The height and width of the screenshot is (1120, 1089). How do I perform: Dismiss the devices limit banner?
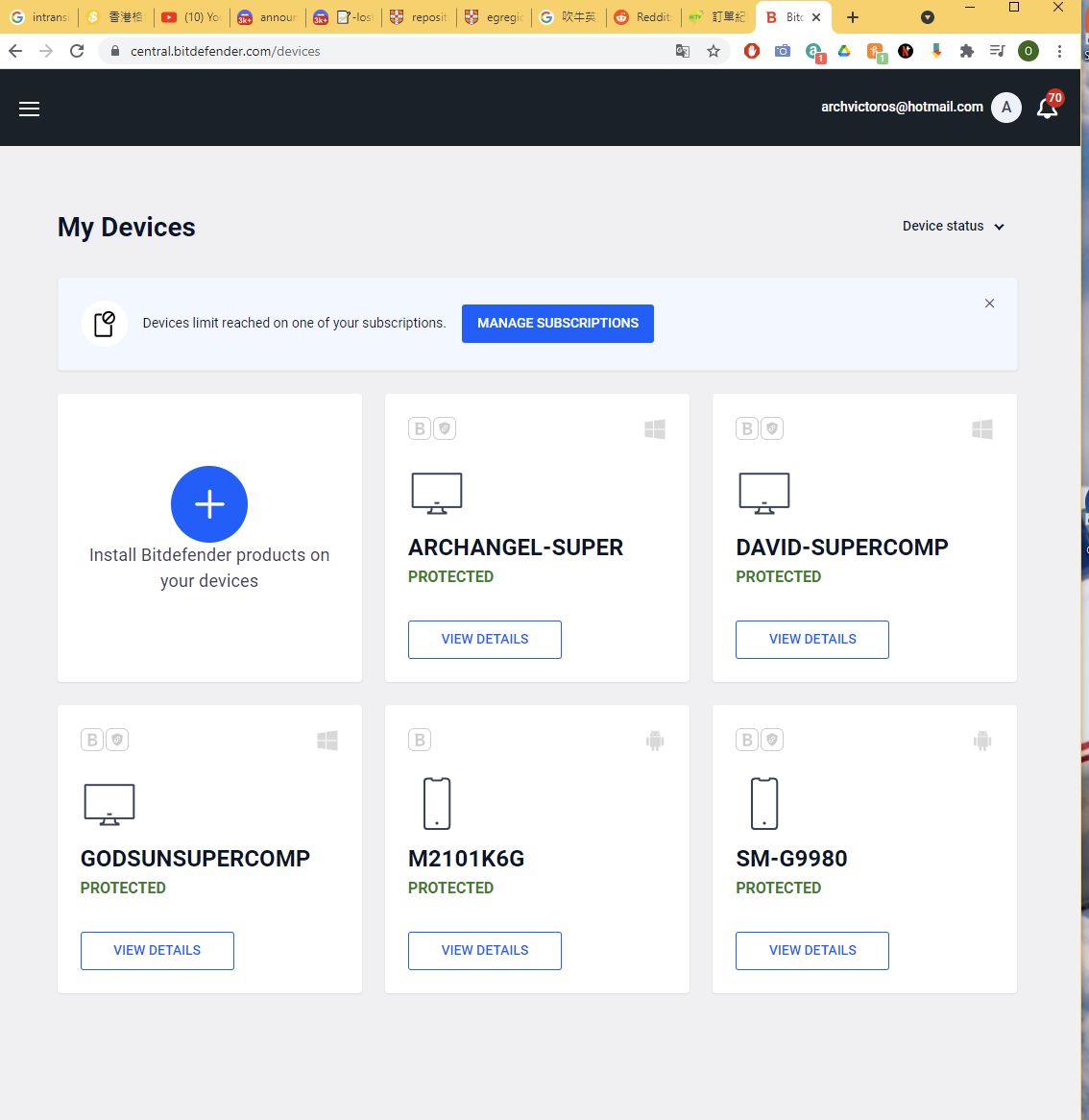click(990, 304)
